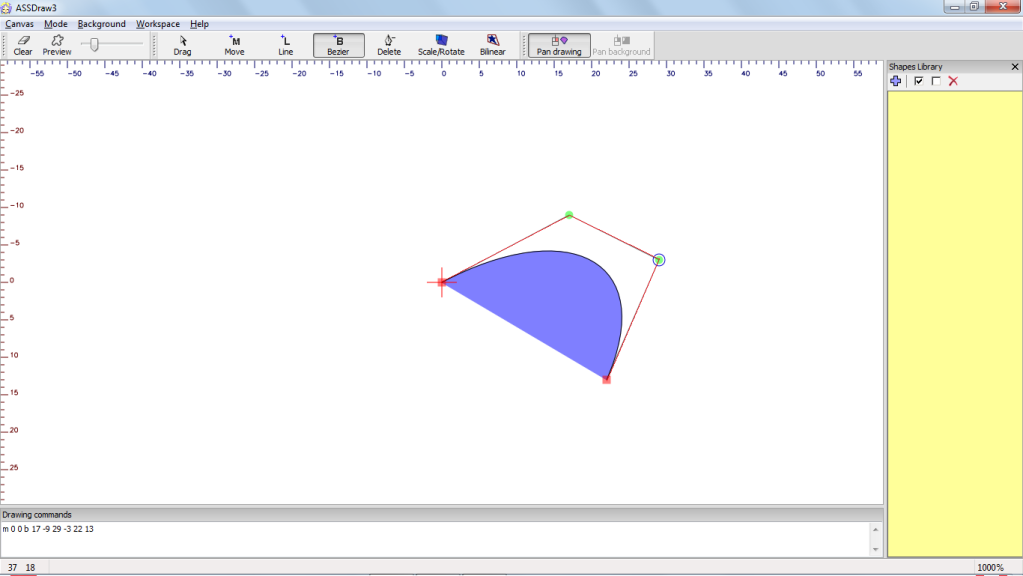The width and height of the screenshot is (1023, 576).
Task: Close the Shapes Library panel
Action: tap(1015, 67)
